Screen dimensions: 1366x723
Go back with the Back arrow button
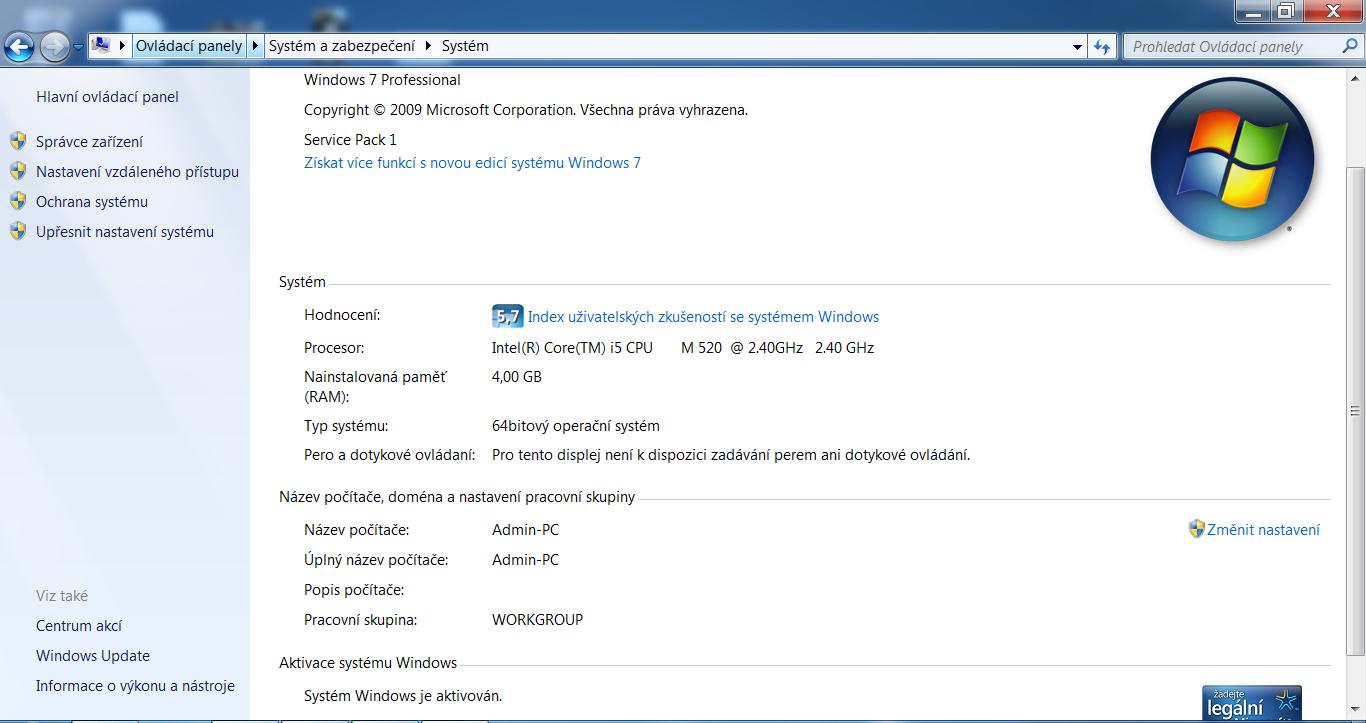pos(20,45)
